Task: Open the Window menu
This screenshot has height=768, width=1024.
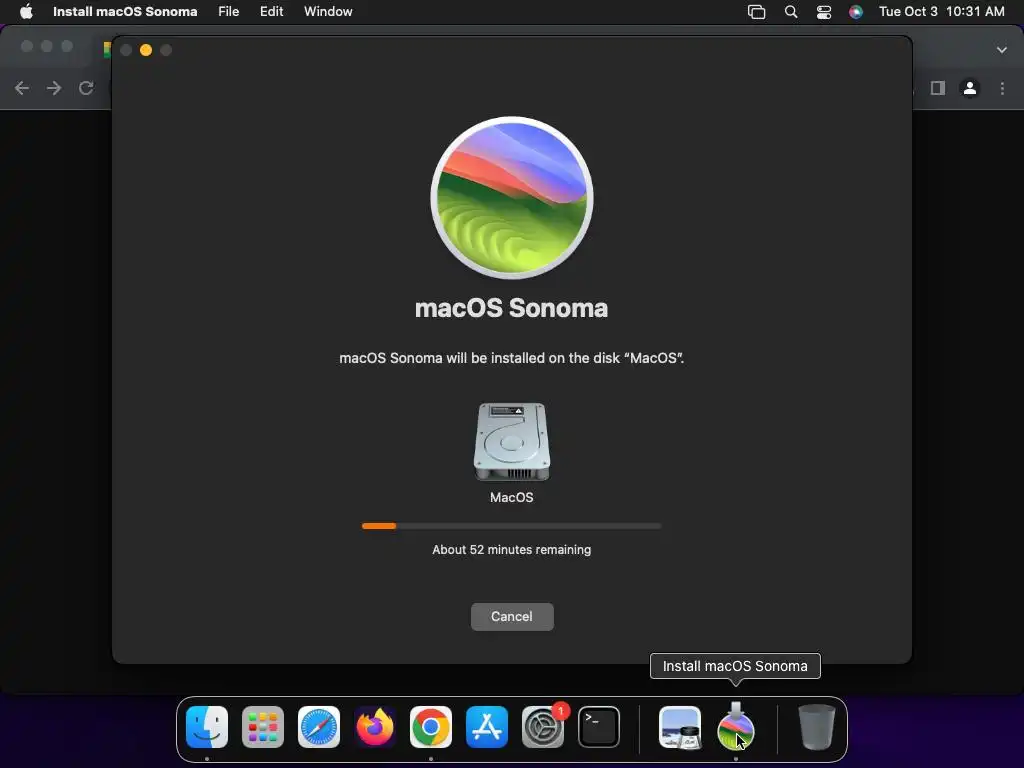Action: point(328,12)
